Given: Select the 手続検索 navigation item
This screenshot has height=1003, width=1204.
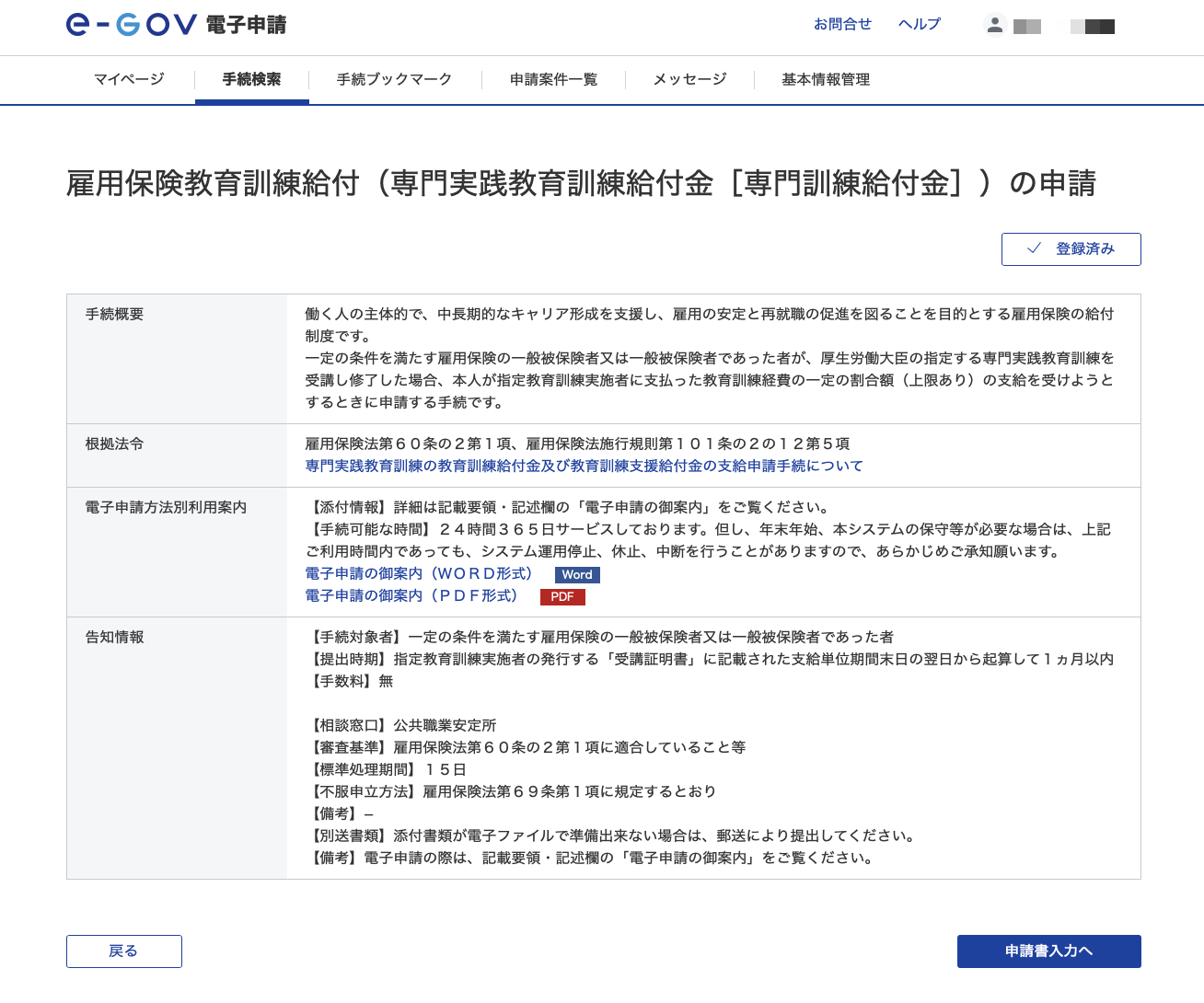Looking at the screenshot, I should [251, 80].
